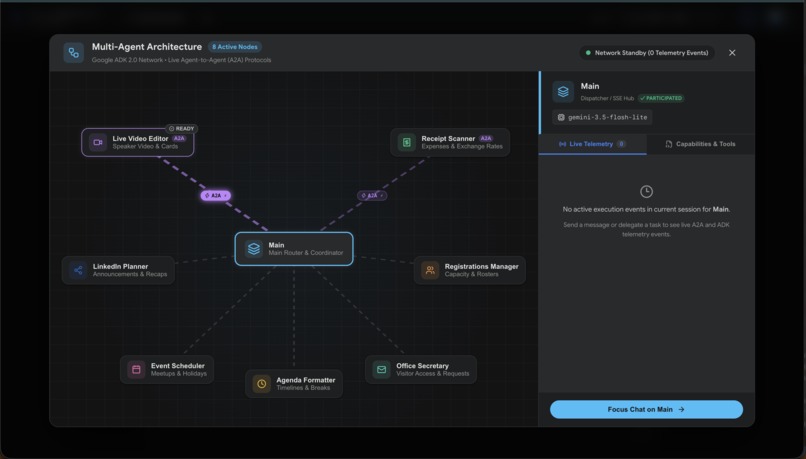Viewport: 806px width, 459px height.
Task: Click the Event Scheduler calendar icon
Action: pyautogui.click(x=136, y=369)
